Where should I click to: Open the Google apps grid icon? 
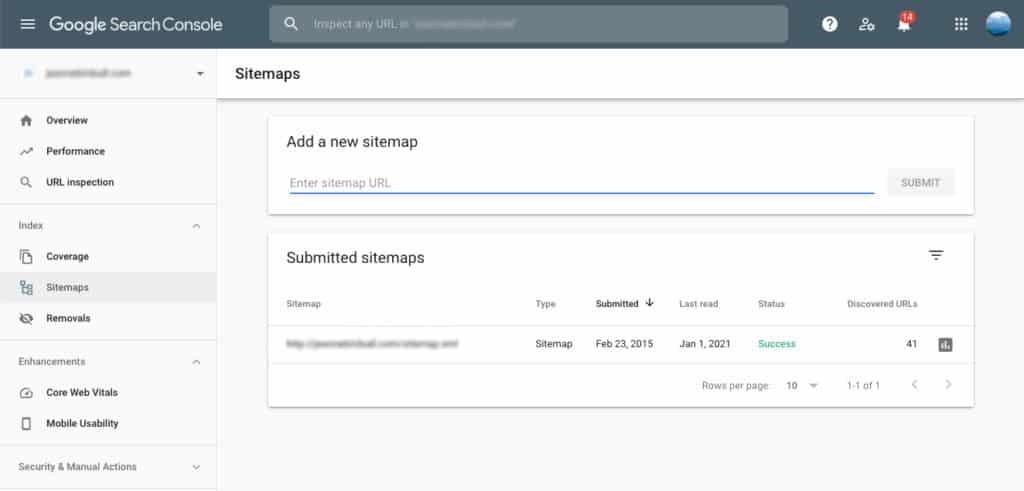(x=961, y=24)
